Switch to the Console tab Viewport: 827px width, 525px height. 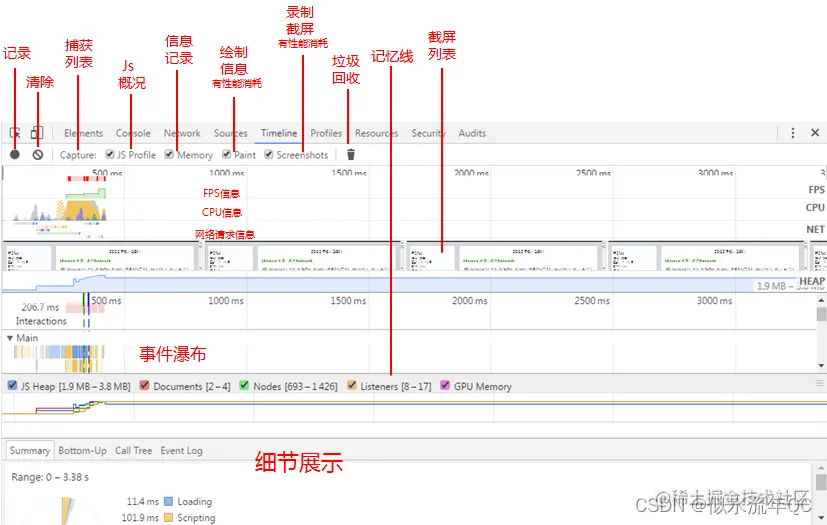point(133,133)
